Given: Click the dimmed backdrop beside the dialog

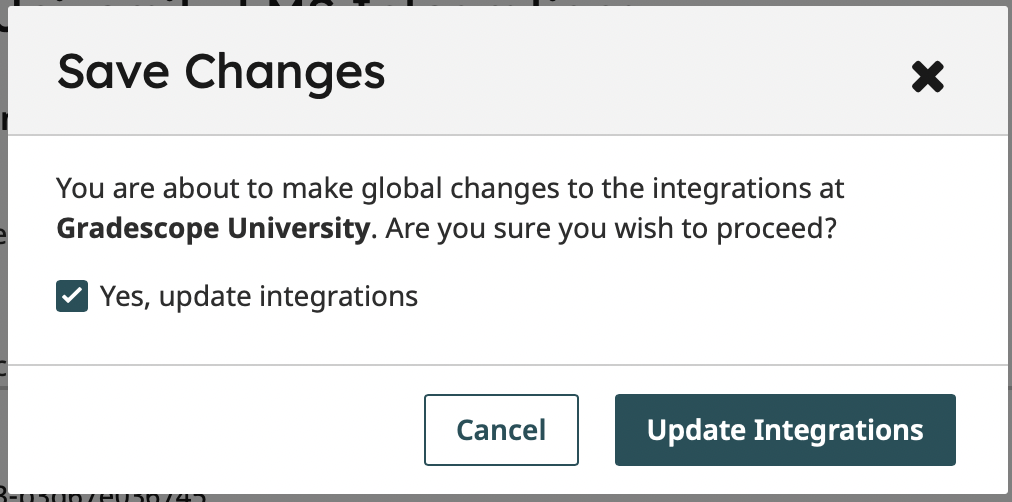Looking at the screenshot, I should [x=3, y=258].
